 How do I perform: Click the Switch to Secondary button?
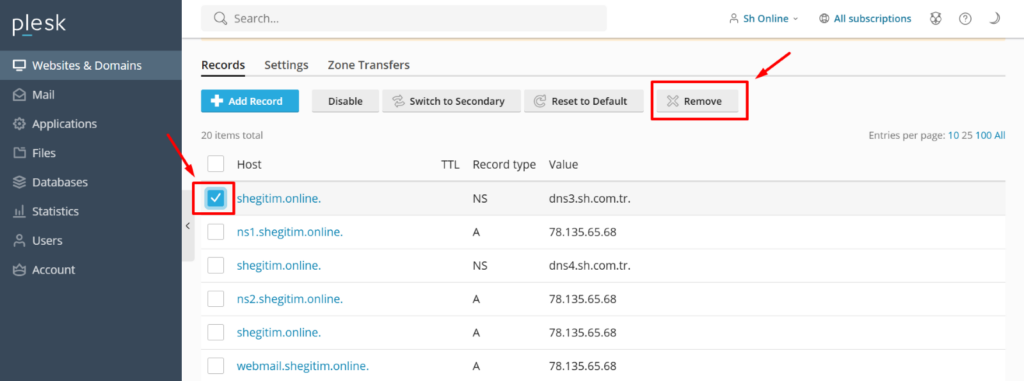(x=451, y=101)
